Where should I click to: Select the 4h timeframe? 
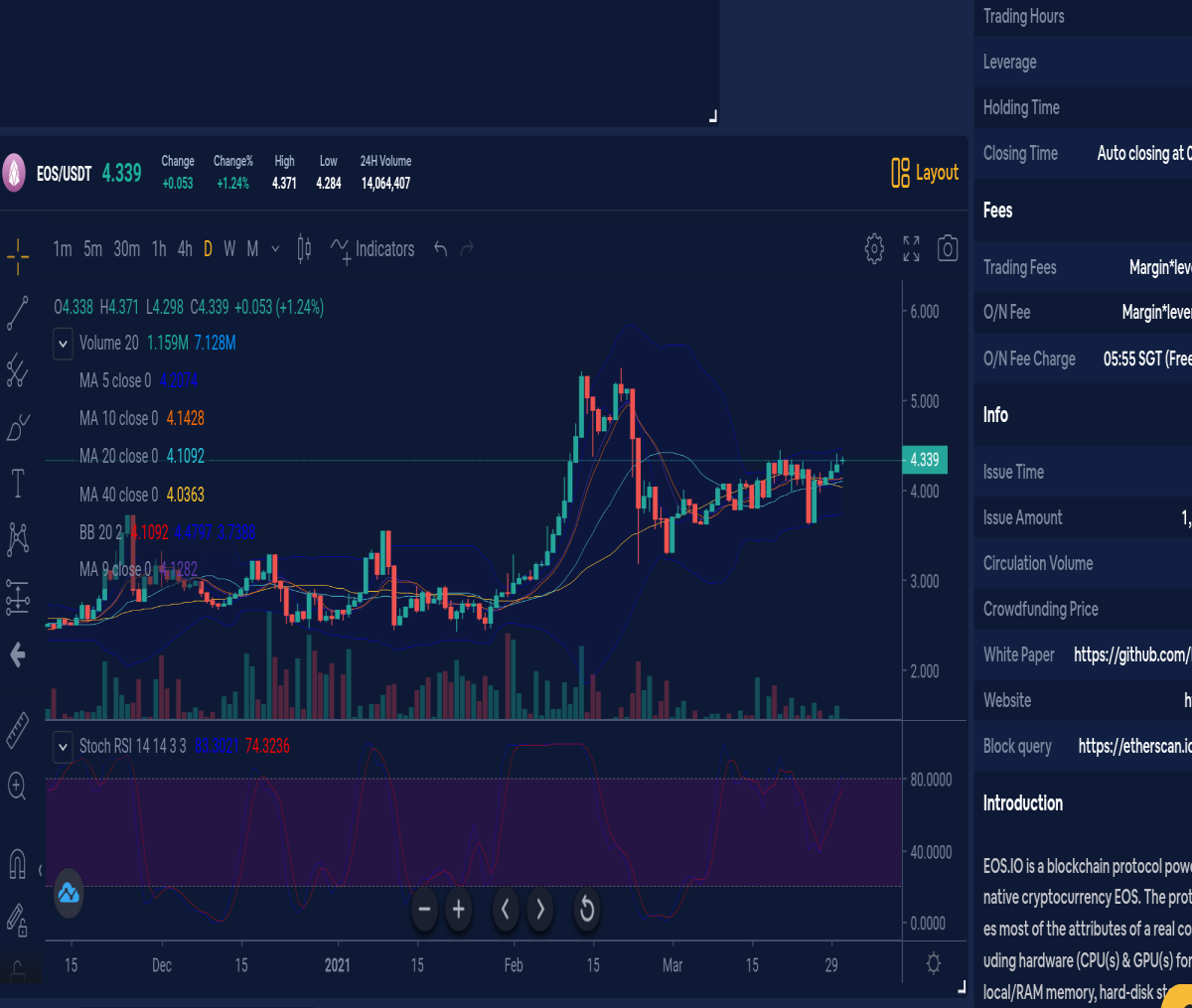pos(185,249)
